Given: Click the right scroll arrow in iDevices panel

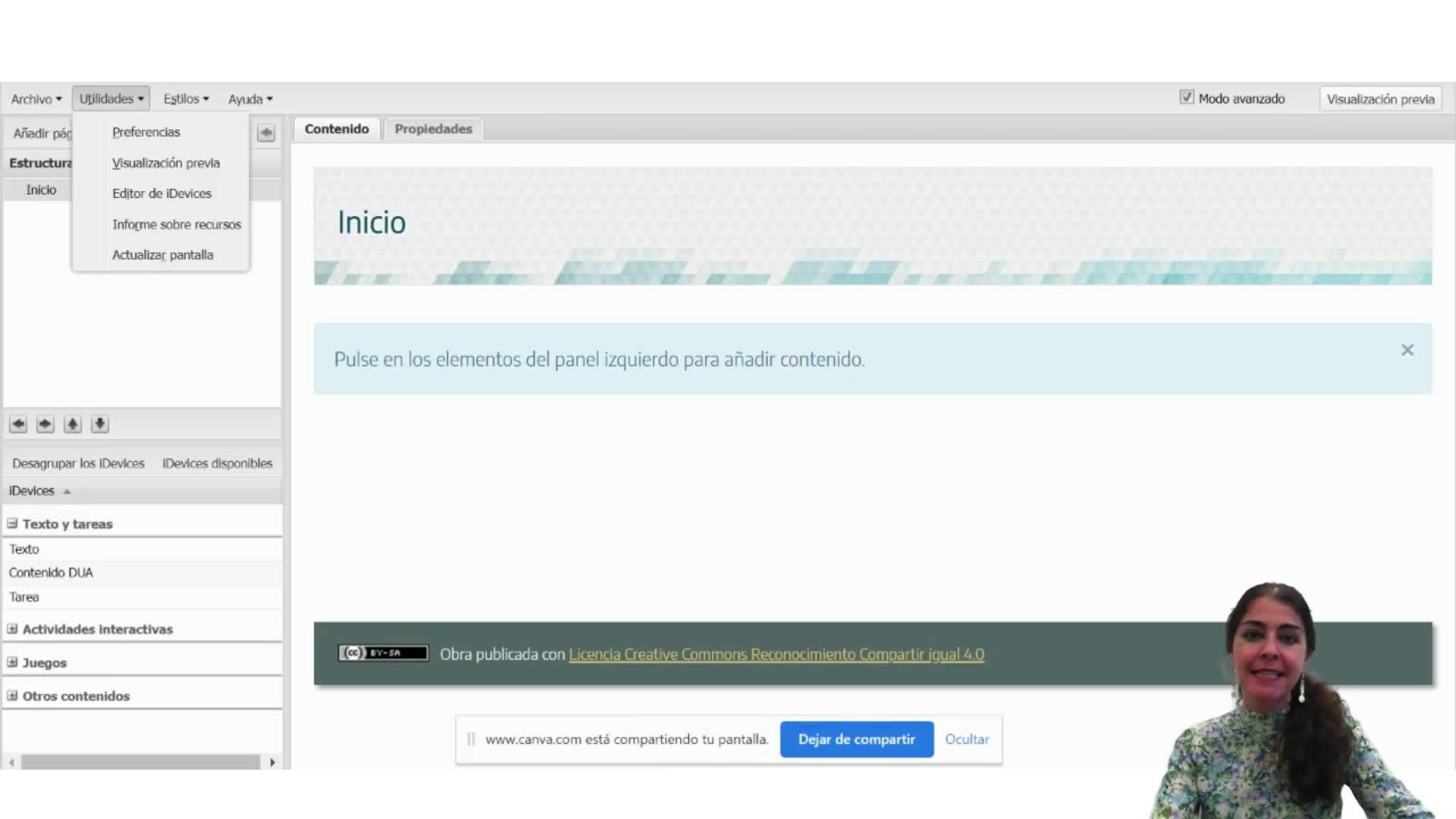Looking at the screenshot, I should click(x=272, y=762).
